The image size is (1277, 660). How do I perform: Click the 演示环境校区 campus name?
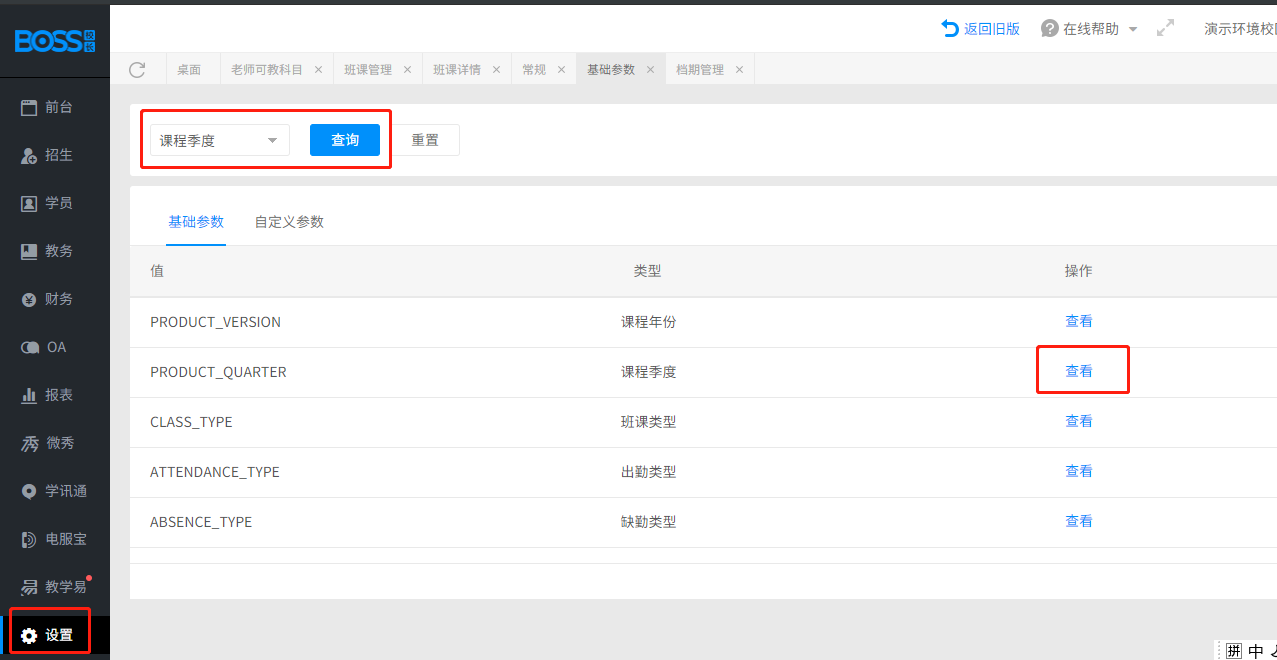tap(1240, 29)
